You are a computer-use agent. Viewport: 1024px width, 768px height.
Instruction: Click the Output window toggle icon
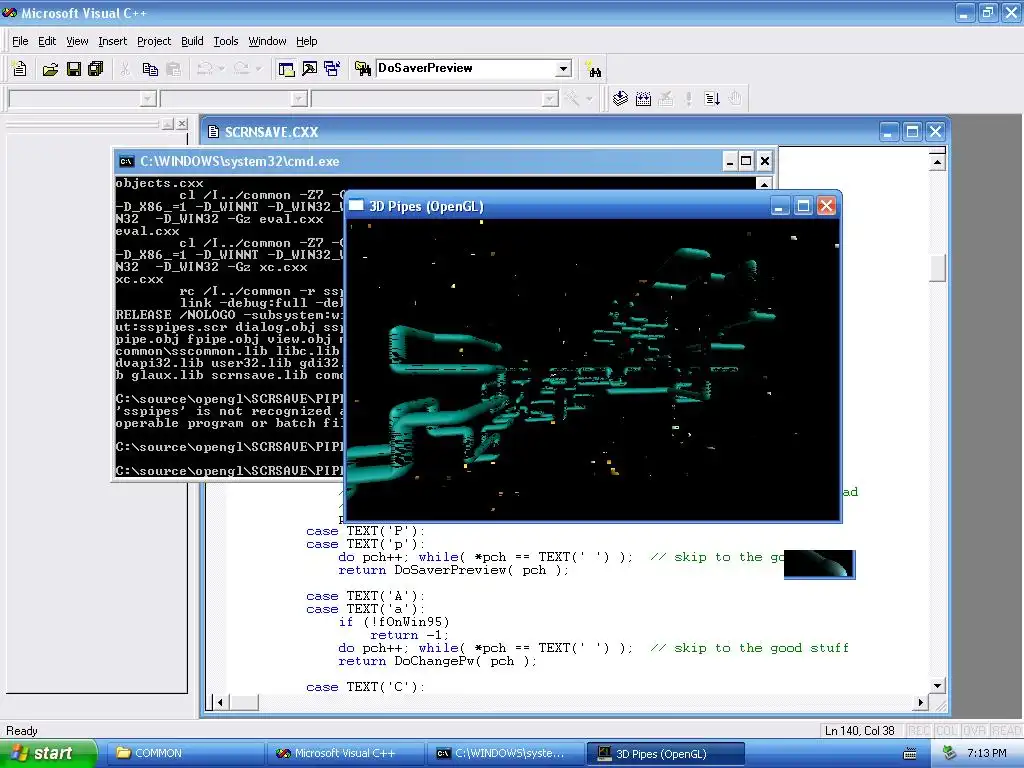tap(309, 69)
